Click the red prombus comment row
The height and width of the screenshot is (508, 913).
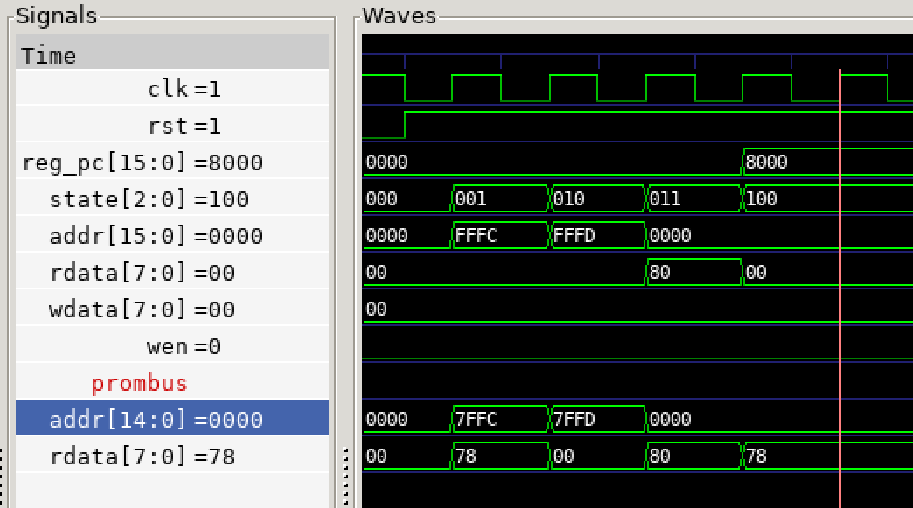click(172, 383)
